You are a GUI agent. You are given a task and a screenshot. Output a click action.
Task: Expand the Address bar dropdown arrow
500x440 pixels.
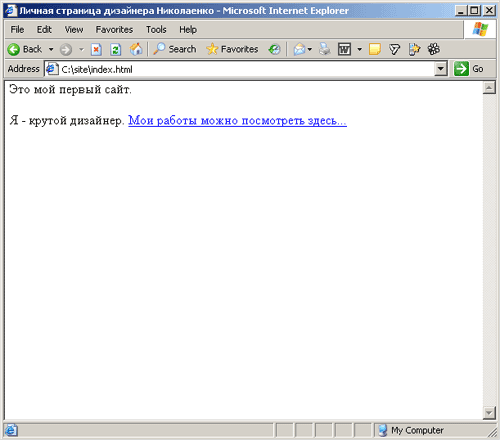point(441,69)
